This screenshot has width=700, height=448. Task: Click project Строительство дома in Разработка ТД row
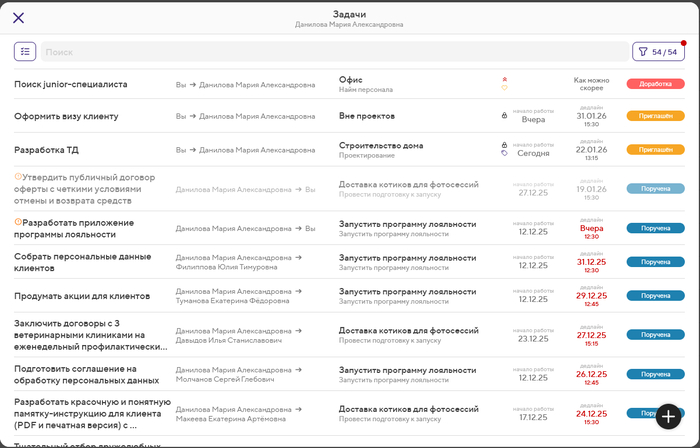pos(380,145)
